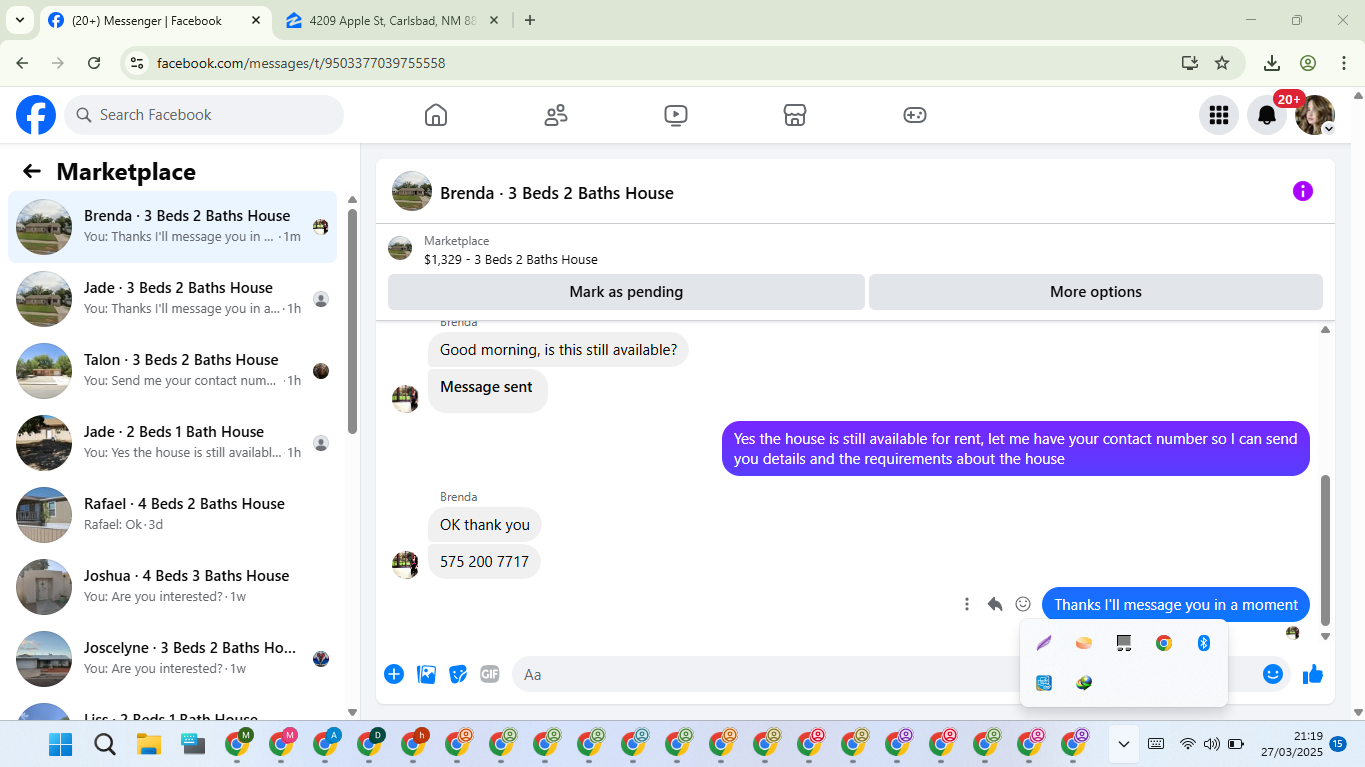Open Chrome tab search dropdown
Image resolution: width=1365 pixels, height=767 pixels.
(x=20, y=20)
